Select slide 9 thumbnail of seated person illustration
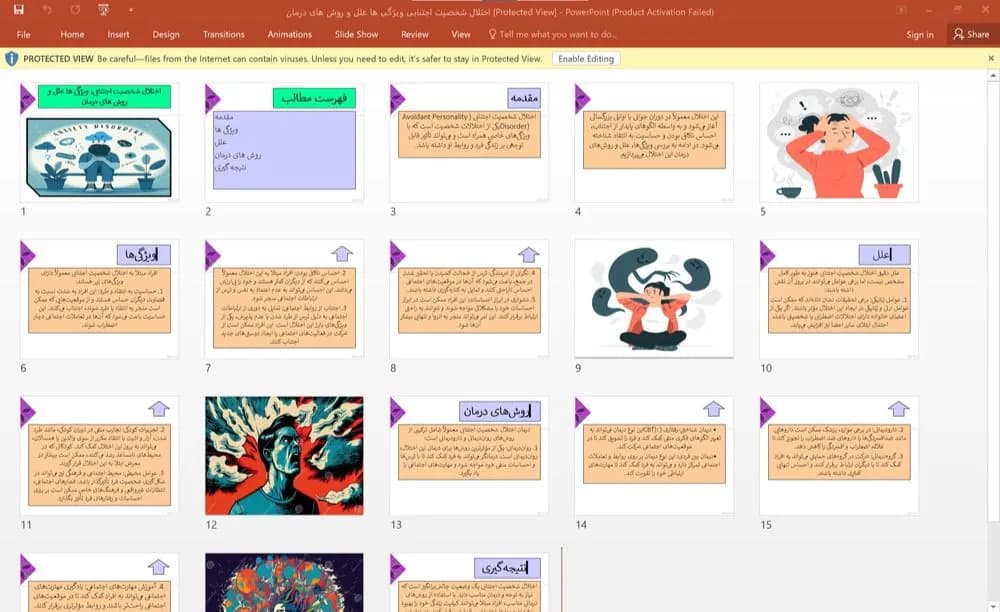This screenshot has width=1000, height=612. coord(654,299)
